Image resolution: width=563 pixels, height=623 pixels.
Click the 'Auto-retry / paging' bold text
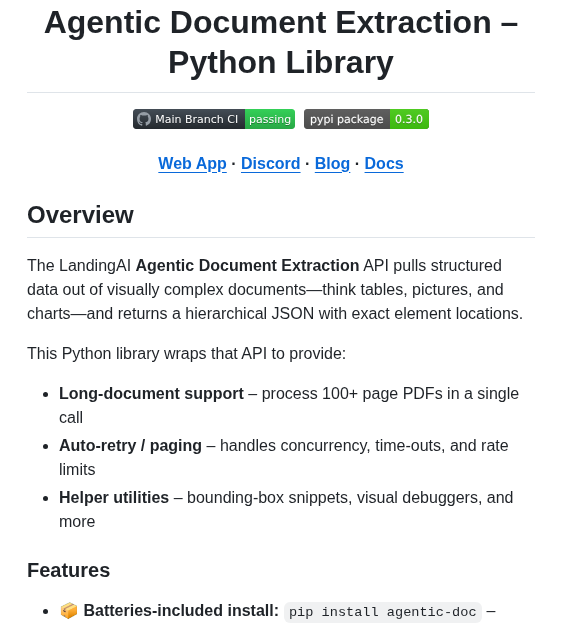coord(130,446)
